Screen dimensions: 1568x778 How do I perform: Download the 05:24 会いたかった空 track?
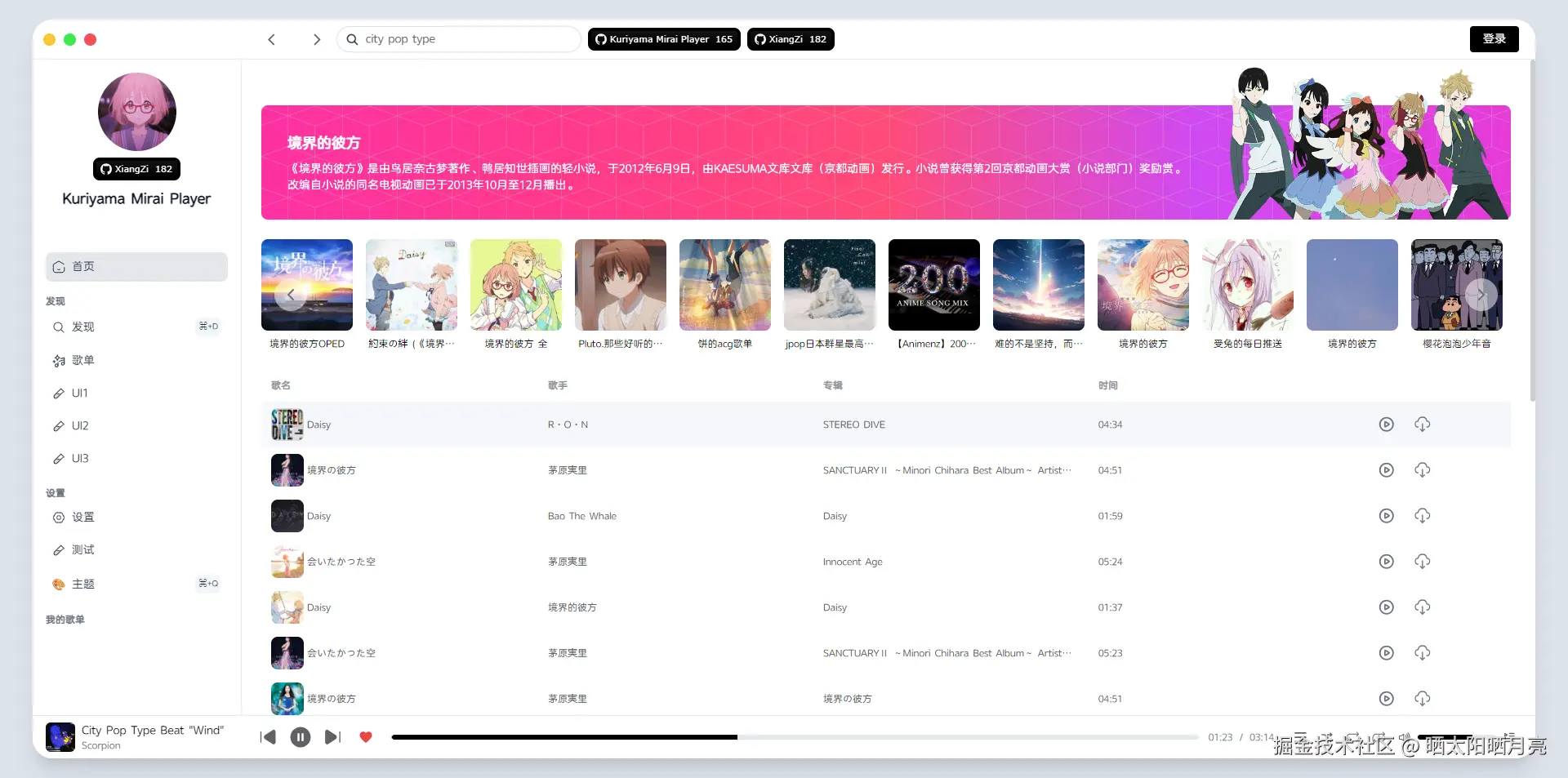[1422, 562]
